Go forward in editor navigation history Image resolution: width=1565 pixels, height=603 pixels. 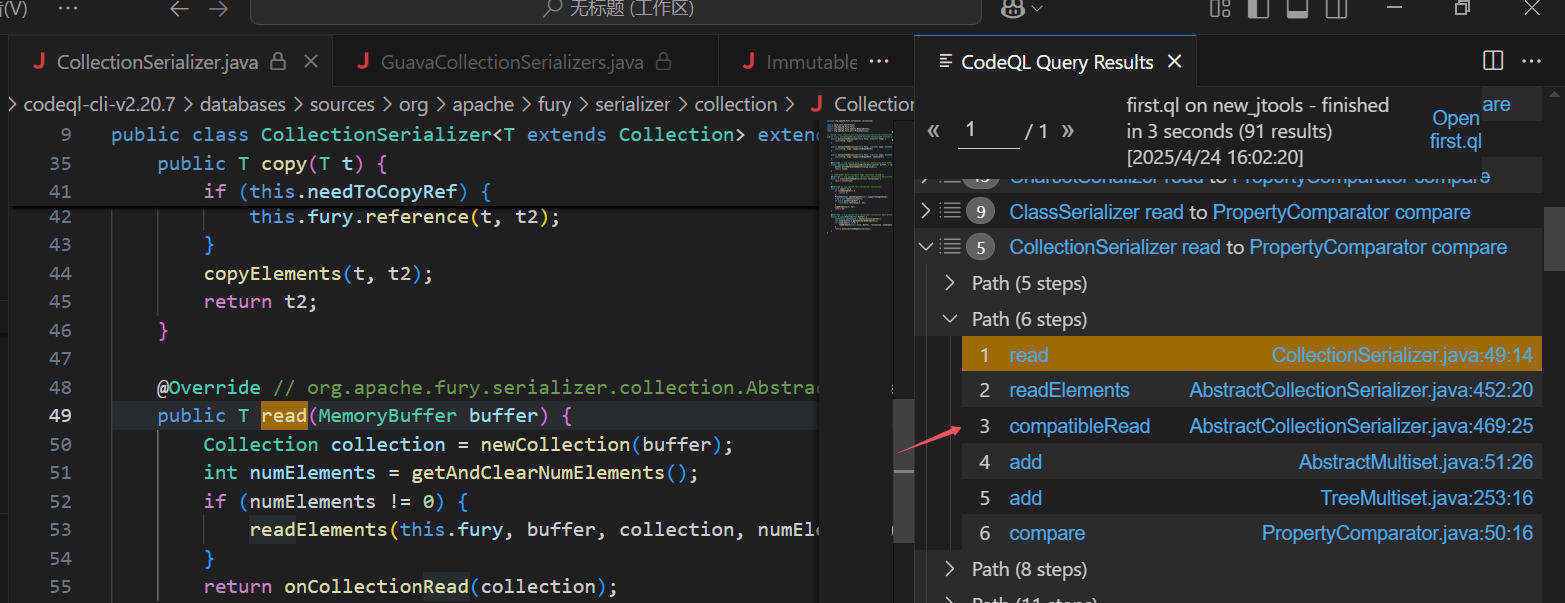[x=218, y=9]
